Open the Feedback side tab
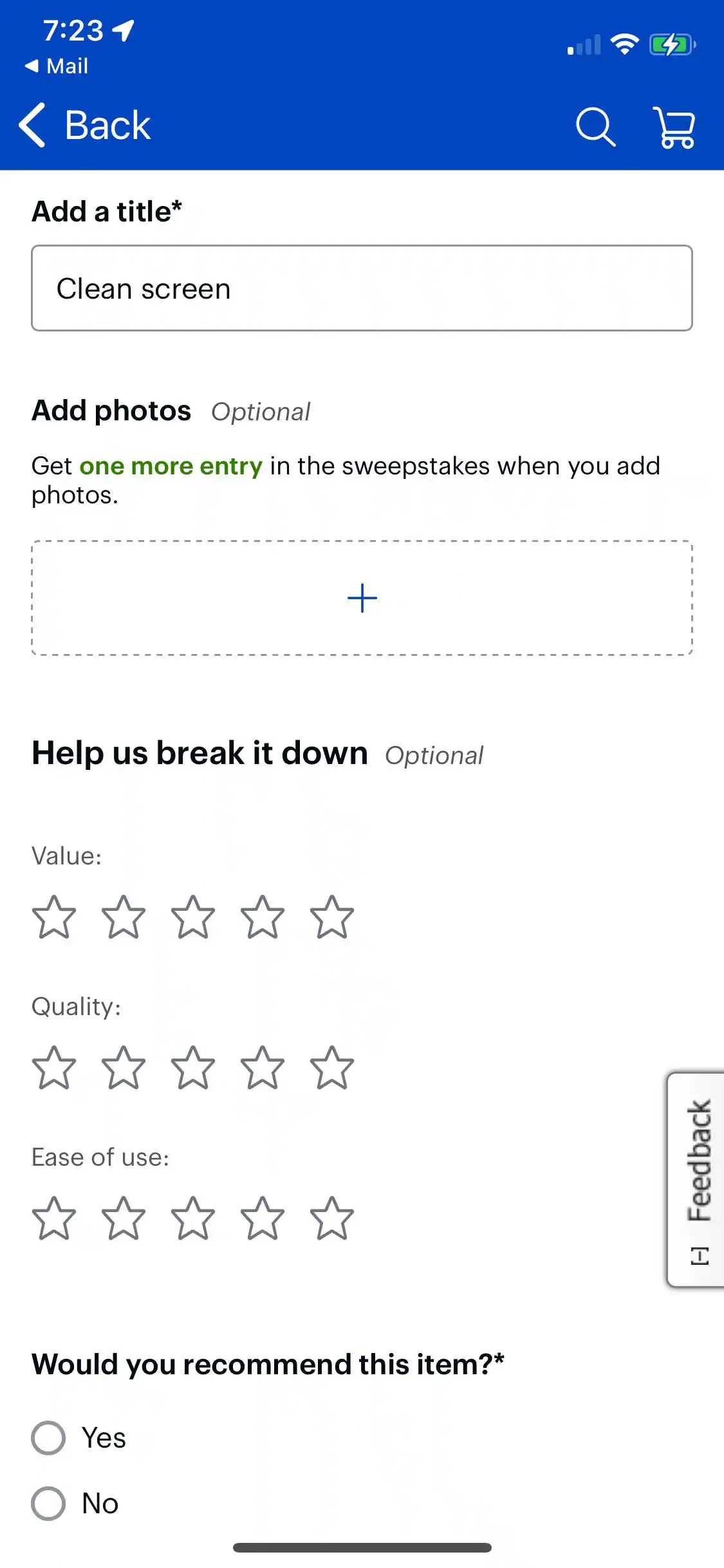Viewport: 724px width, 1568px height. [x=699, y=1160]
